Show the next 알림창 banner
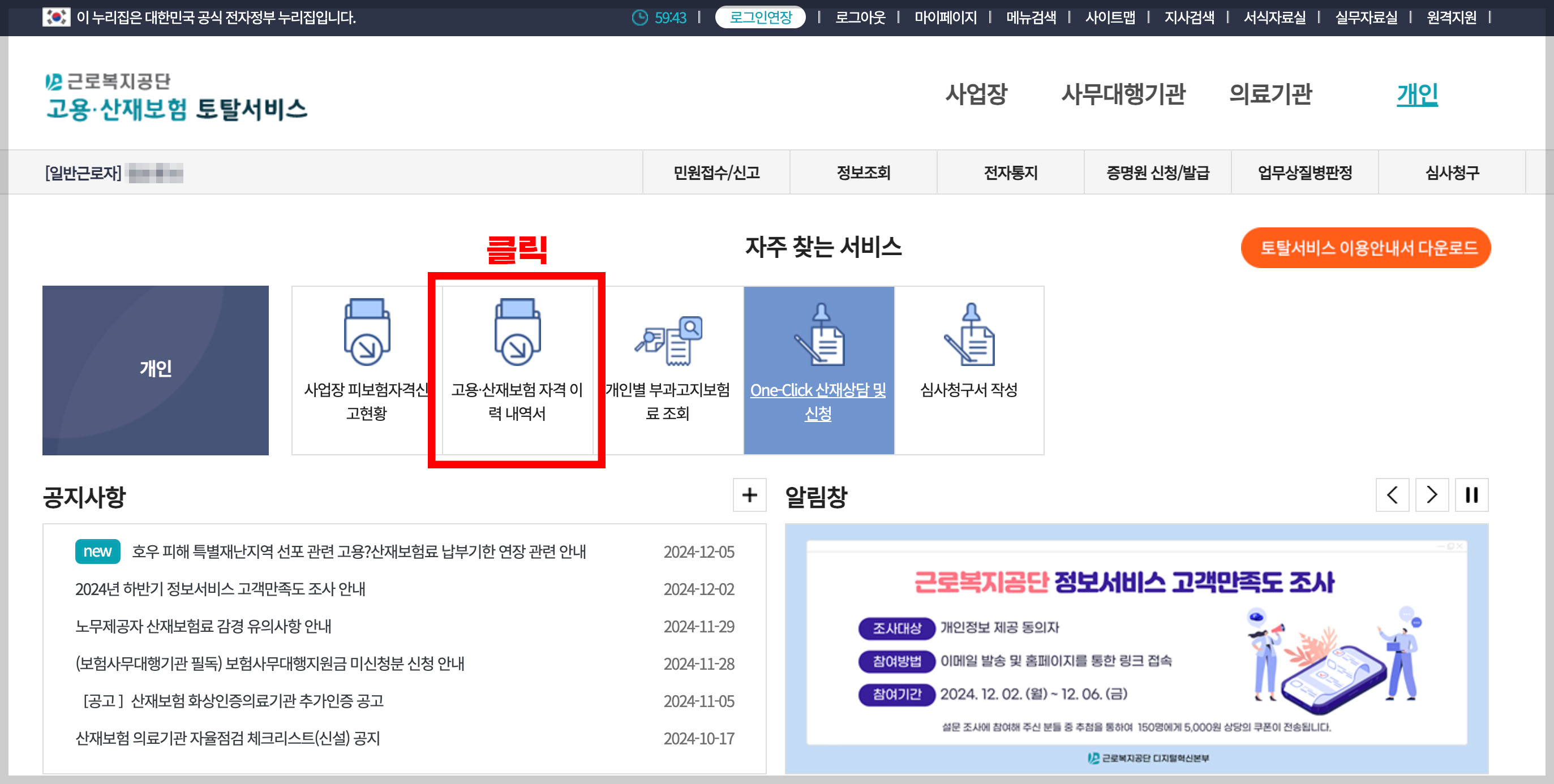Image resolution: width=1554 pixels, height=784 pixels. [1432, 495]
